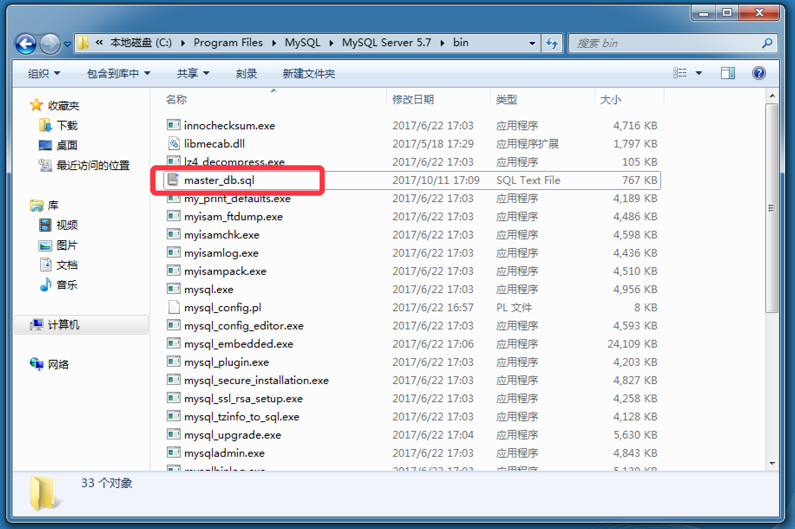Select the master_db.sql file icon
The height and width of the screenshot is (529, 795).
click(x=173, y=180)
